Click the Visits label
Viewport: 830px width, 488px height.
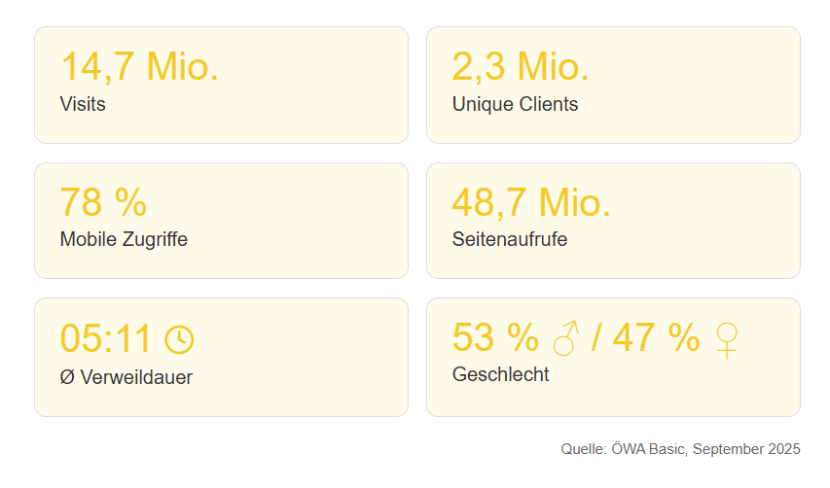(x=83, y=104)
